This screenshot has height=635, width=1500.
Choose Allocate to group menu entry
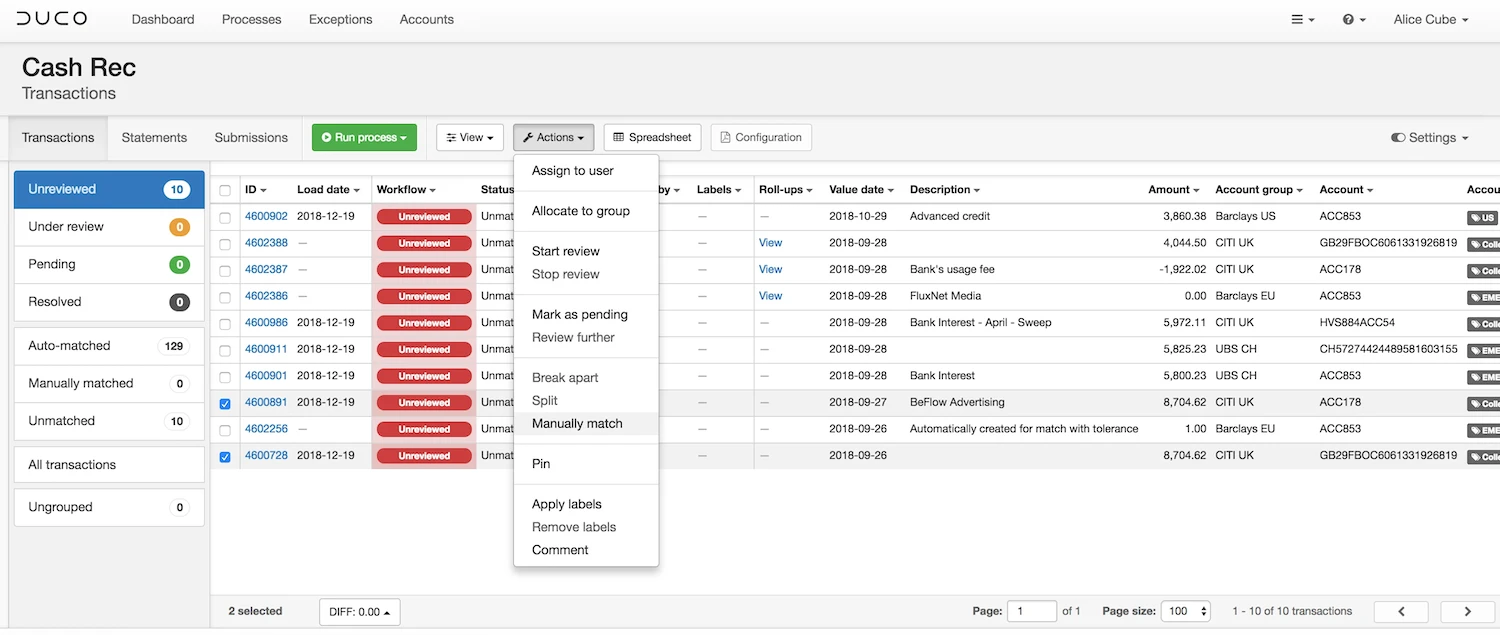coord(586,211)
